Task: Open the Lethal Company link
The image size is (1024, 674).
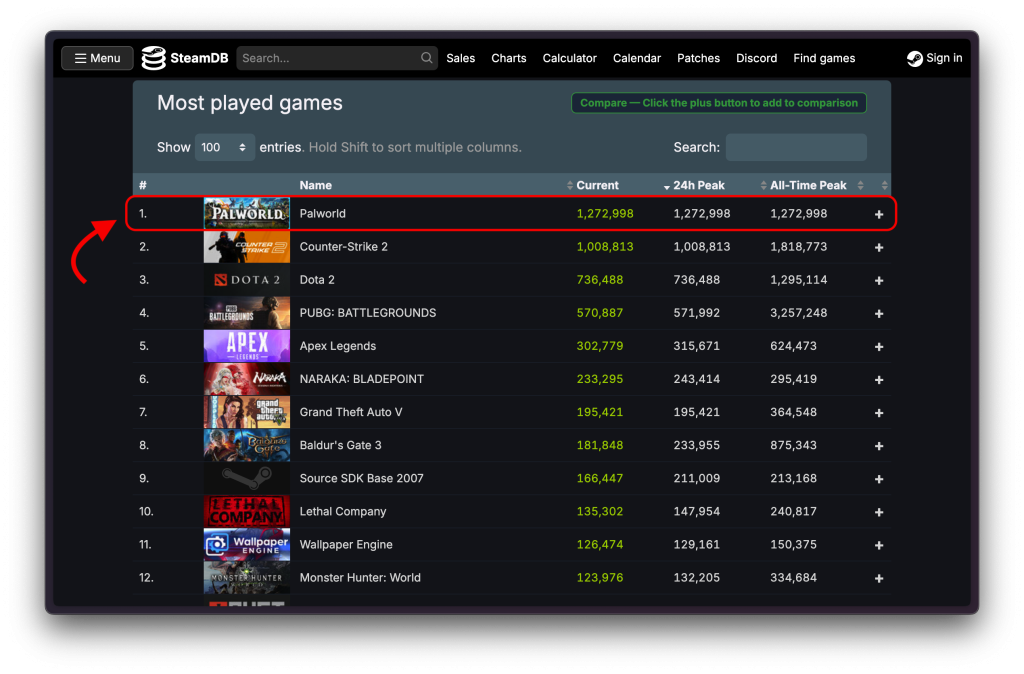Action: click(343, 511)
